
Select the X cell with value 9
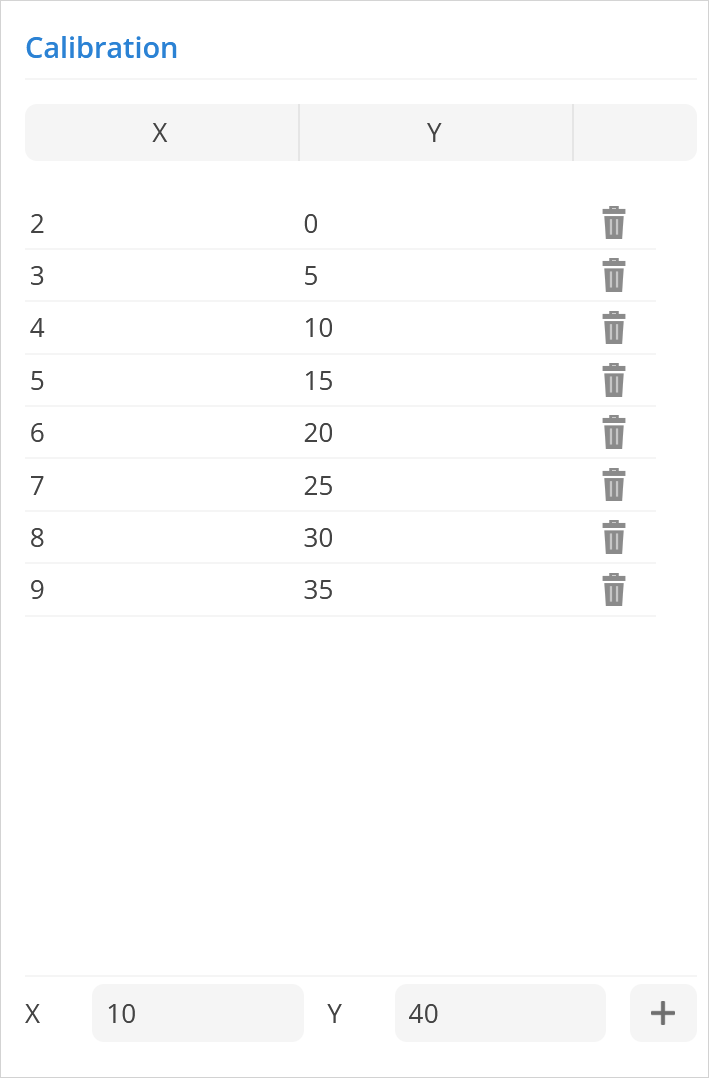(x=38, y=590)
